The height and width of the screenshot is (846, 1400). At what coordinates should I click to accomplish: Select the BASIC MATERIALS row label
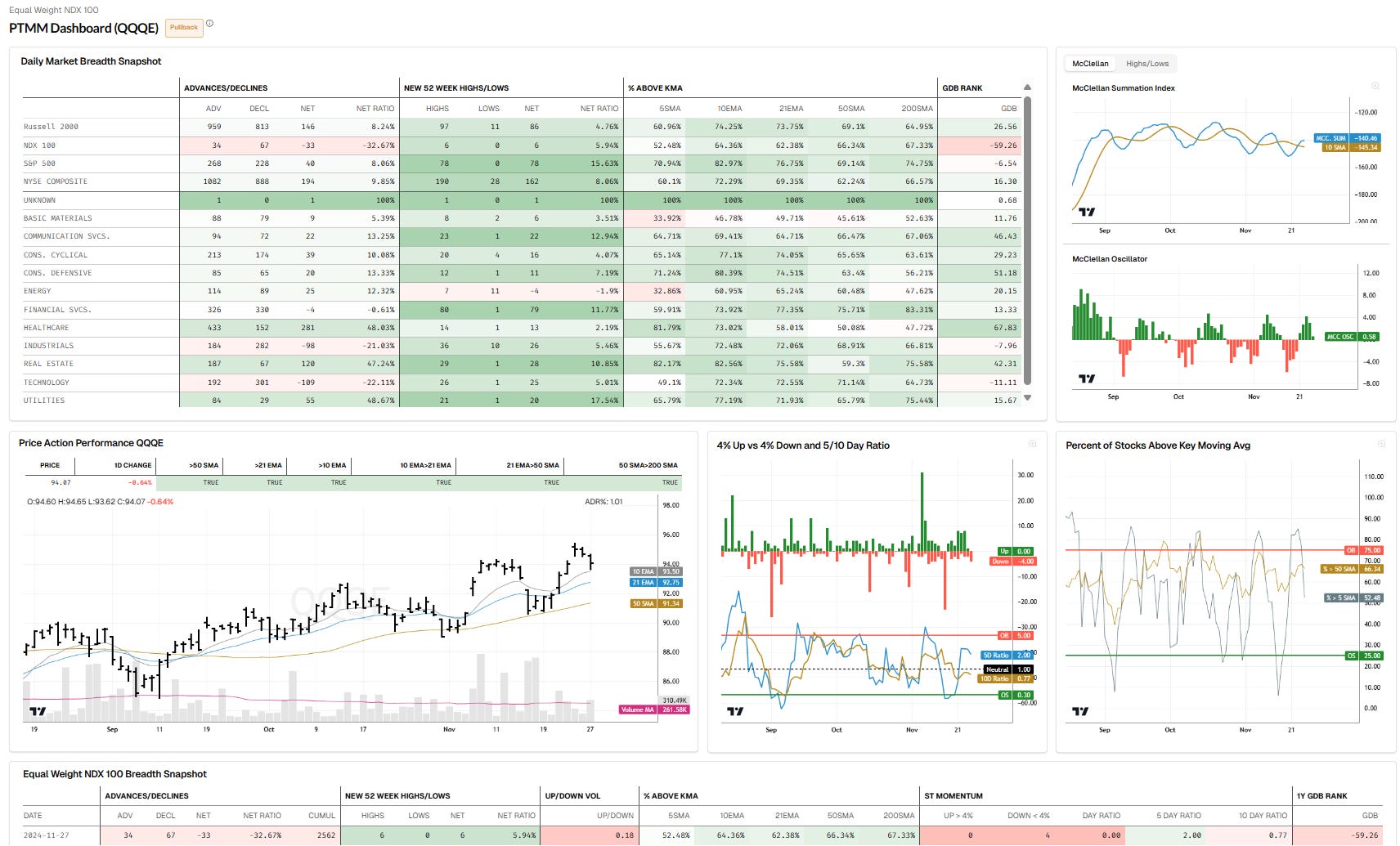pyautogui.click(x=58, y=218)
